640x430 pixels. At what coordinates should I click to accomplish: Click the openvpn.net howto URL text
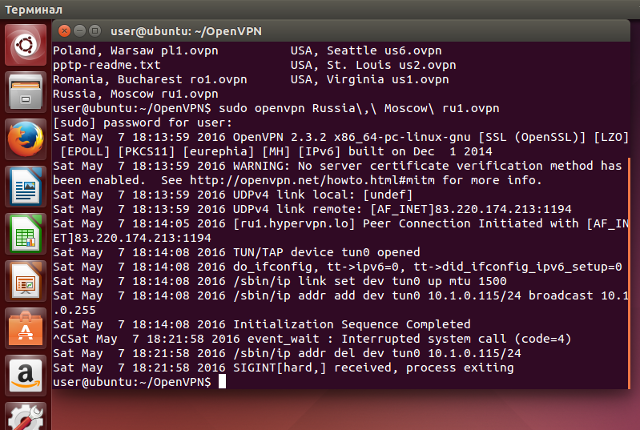pyautogui.click(x=312, y=180)
